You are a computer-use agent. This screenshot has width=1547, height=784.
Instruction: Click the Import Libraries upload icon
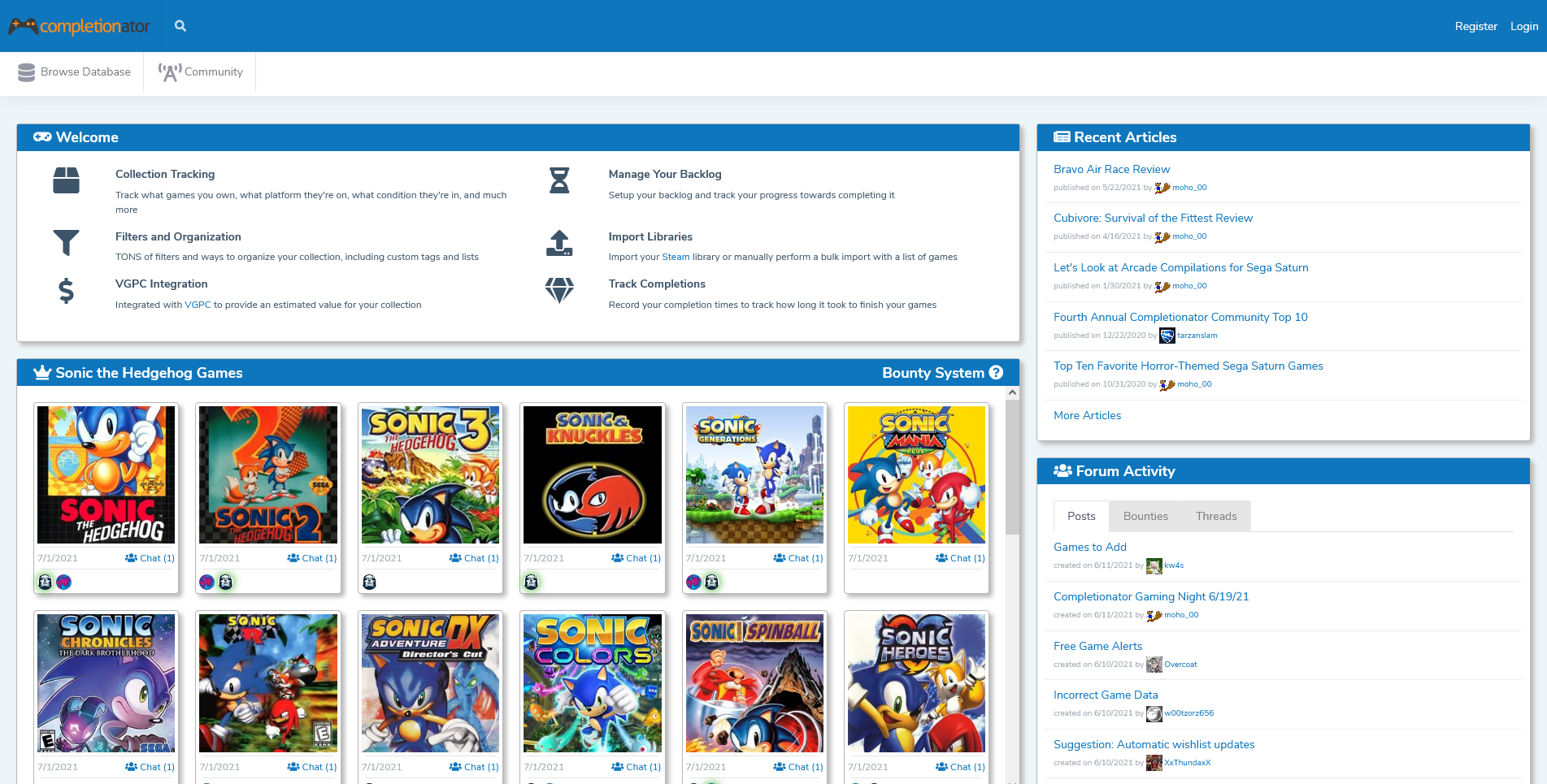pyautogui.click(x=558, y=243)
